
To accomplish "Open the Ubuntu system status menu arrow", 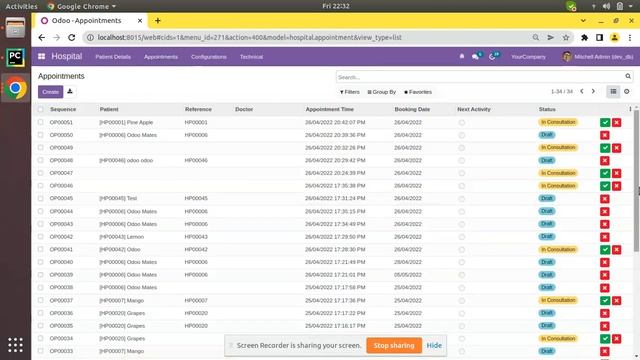I will tap(631, 6).
